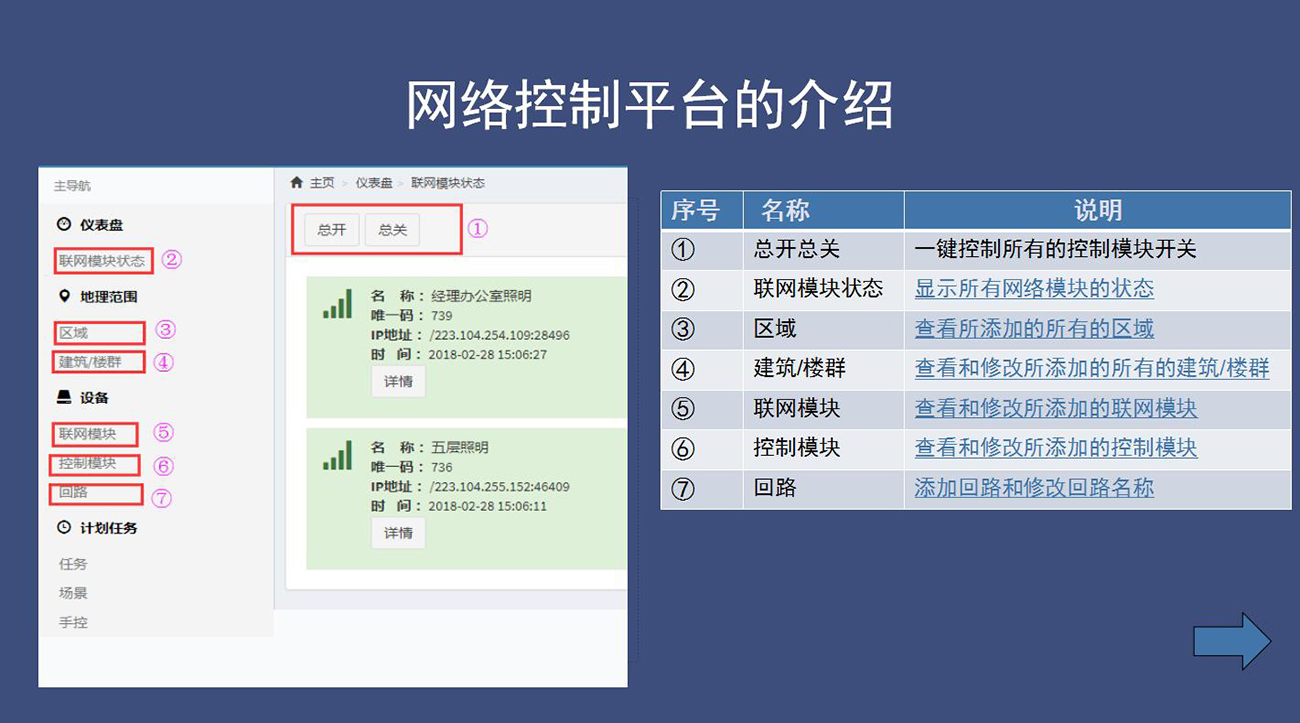Open 回路 in the sidebar menu

(x=74, y=493)
